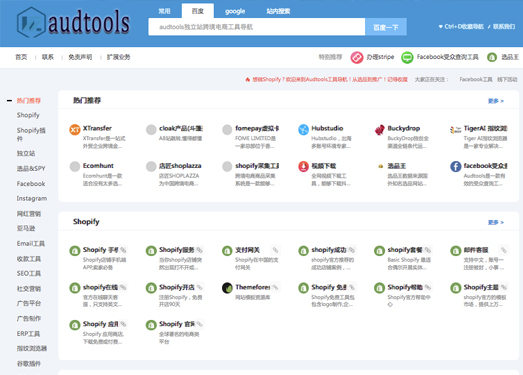The image size is (523, 375).
Task: Click the 支付网关 green Shopify icon
Action: pos(227,251)
